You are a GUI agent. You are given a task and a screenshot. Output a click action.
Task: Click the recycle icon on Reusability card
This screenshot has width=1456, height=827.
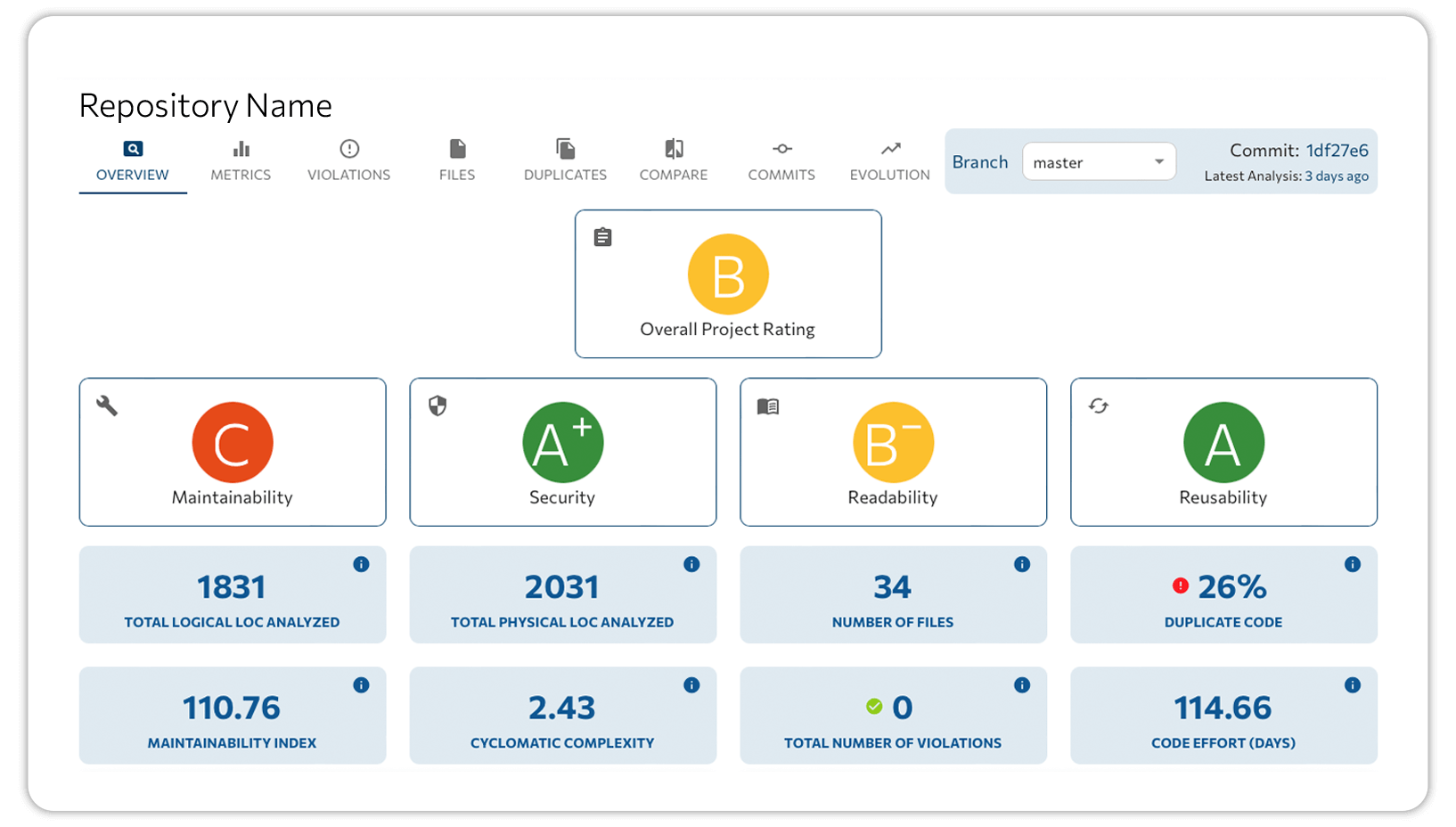tap(1098, 406)
